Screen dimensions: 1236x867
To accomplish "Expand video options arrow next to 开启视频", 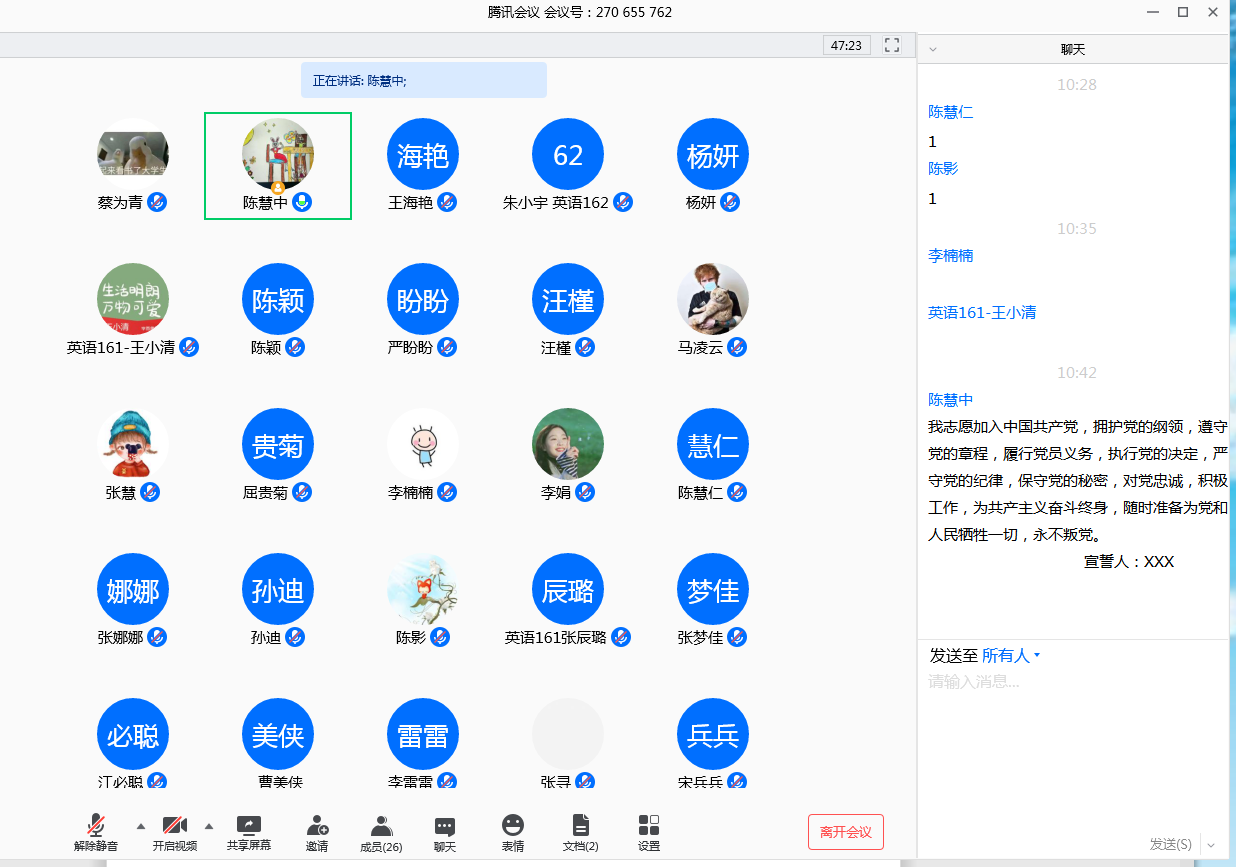I will click(x=209, y=826).
